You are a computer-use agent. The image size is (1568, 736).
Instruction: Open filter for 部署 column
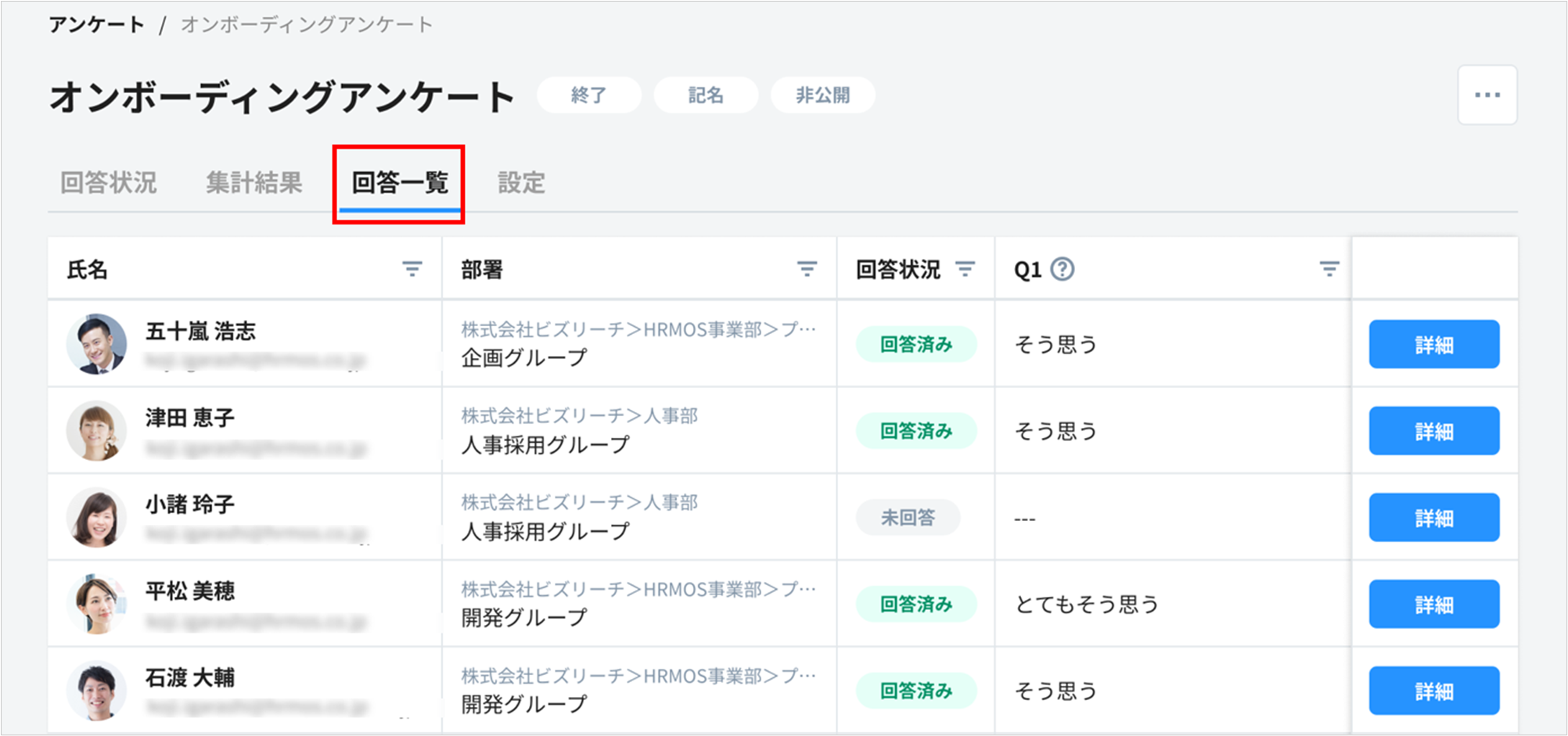click(x=807, y=269)
